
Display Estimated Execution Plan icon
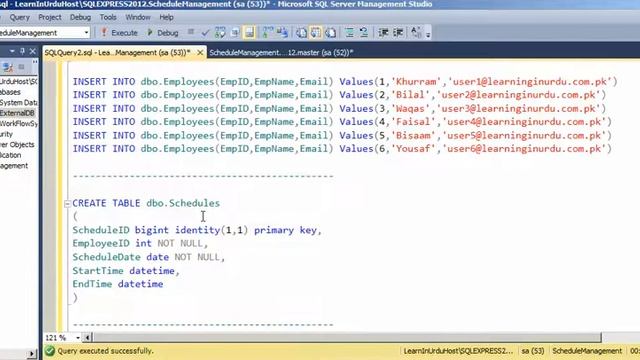click(220, 33)
